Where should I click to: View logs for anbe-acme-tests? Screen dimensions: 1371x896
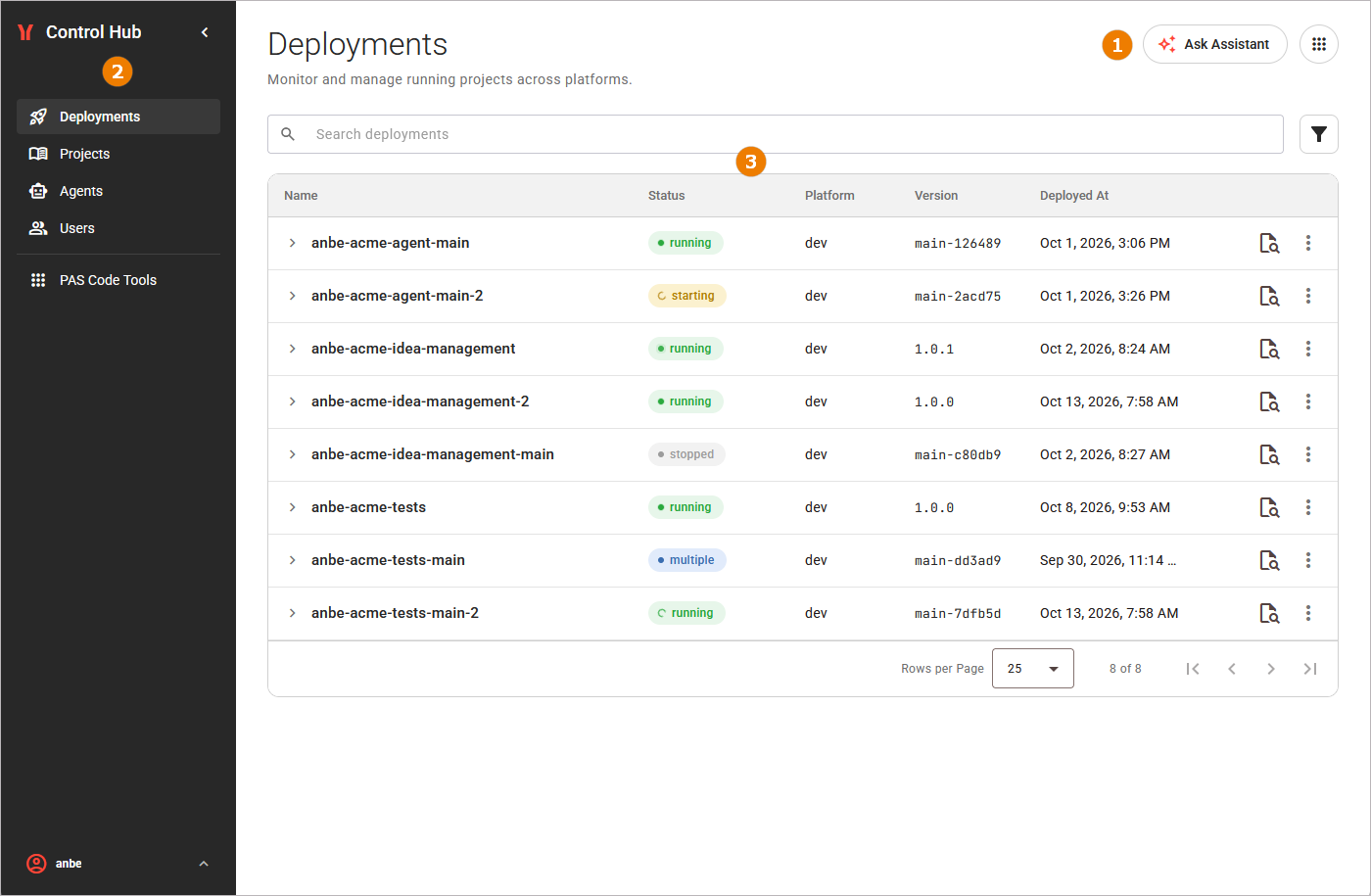tap(1269, 507)
